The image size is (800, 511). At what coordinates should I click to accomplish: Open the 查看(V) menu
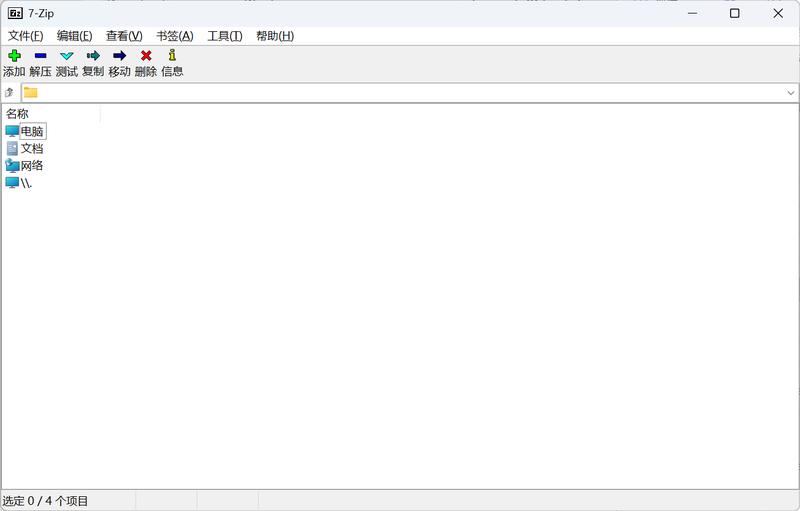(124, 36)
